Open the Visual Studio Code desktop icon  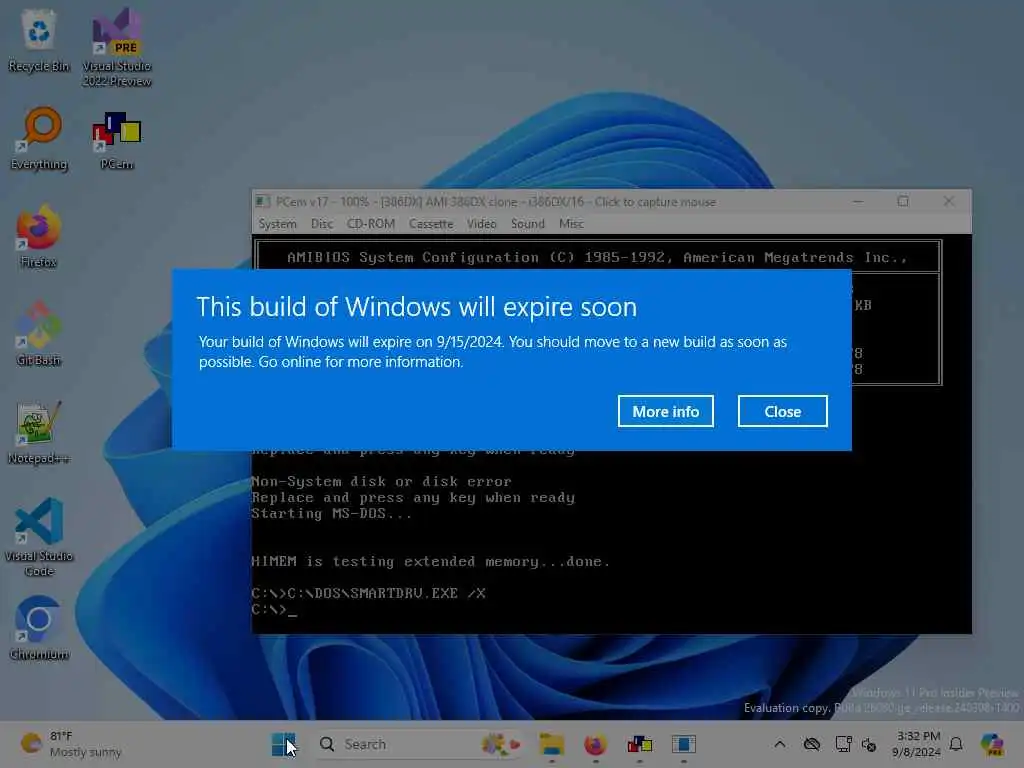click(39, 537)
